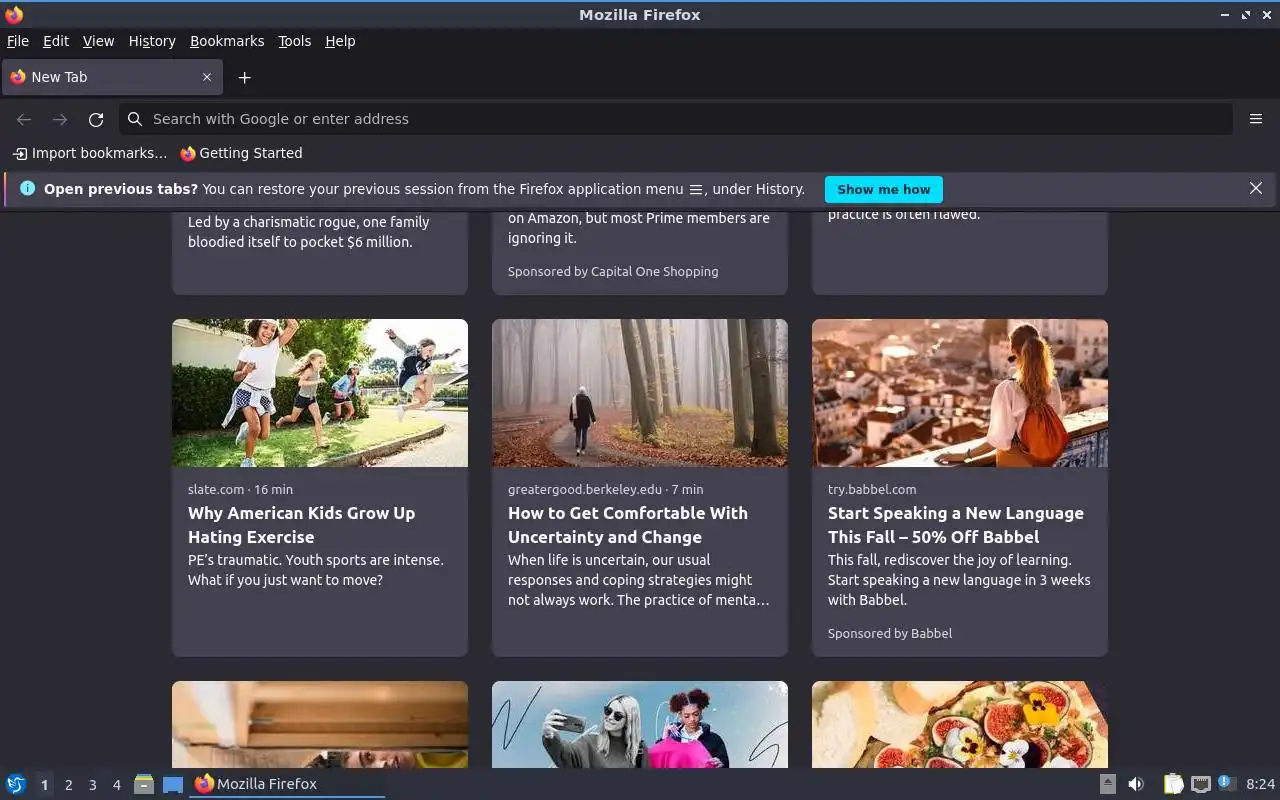Open the wooden beam article thumbnail
The width and height of the screenshot is (1280, 800).
tap(320, 725)
